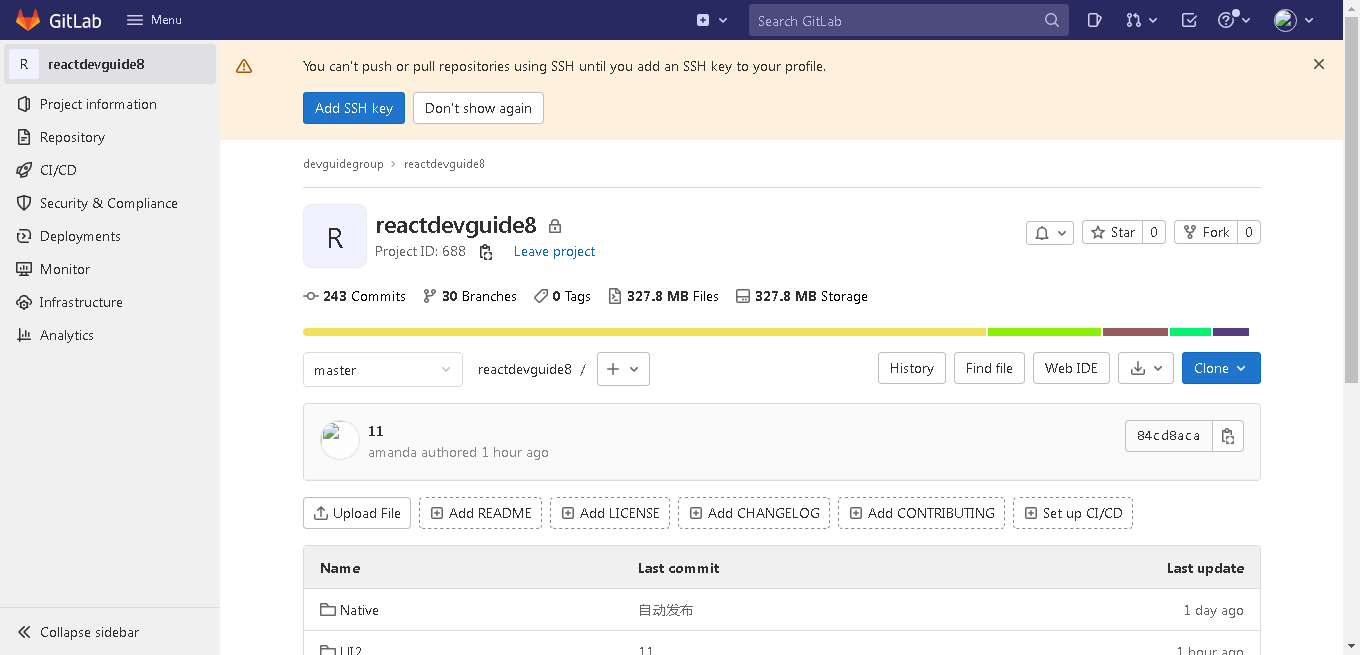Image resolution: width=1360 pixels, height=655 pixels.
Task: Open the Merge requests dropdown icon
Action: coord(1141,20)
